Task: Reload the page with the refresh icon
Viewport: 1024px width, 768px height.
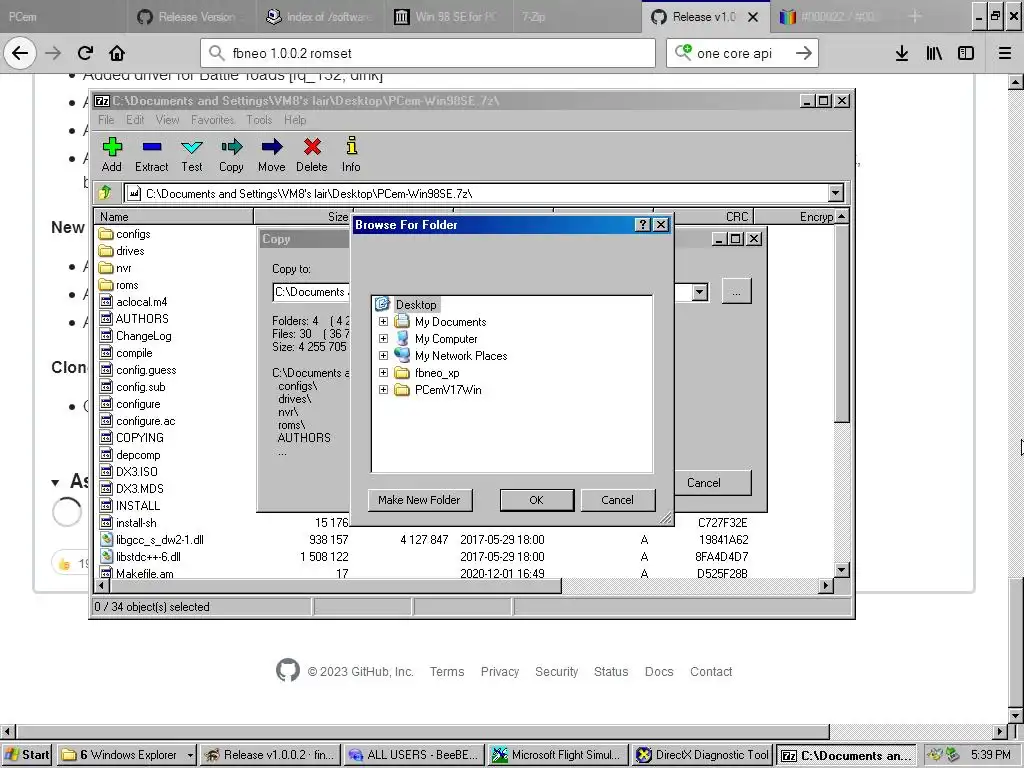Action: pyautogui.click(x=85, y=53)
